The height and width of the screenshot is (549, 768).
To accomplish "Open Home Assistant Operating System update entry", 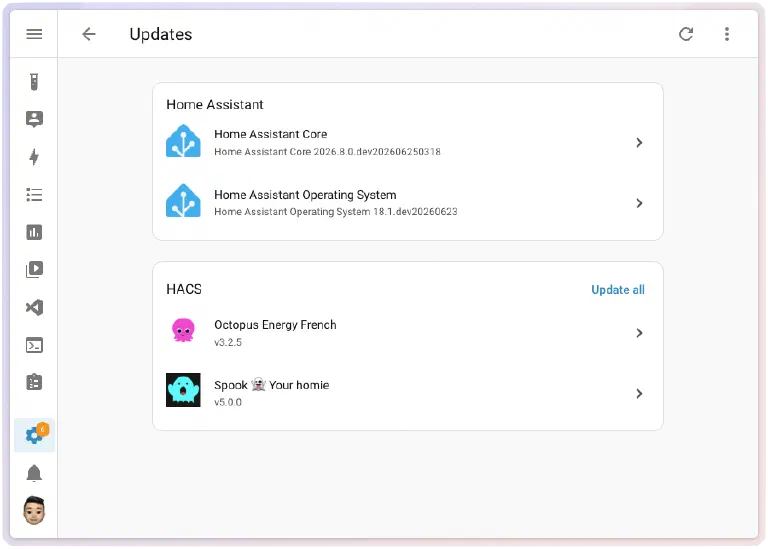I will point(408,203).
